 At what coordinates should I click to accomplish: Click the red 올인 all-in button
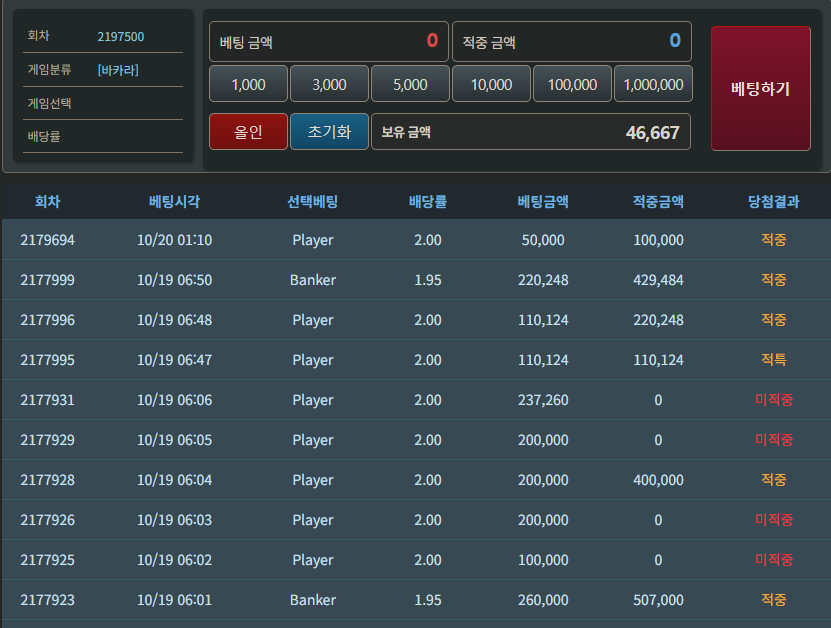(x=248, y=131)
